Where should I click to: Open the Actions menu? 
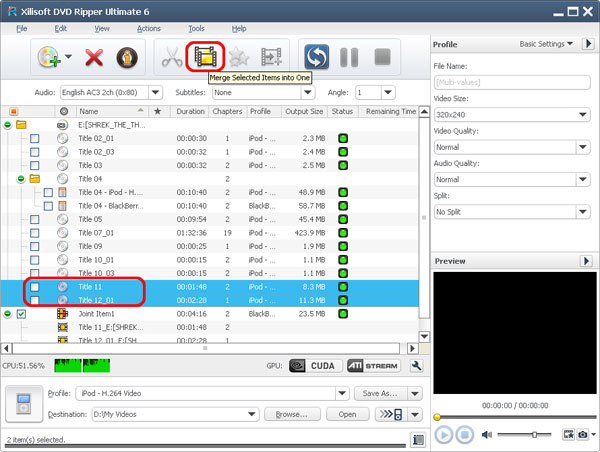tap(149, 28)
